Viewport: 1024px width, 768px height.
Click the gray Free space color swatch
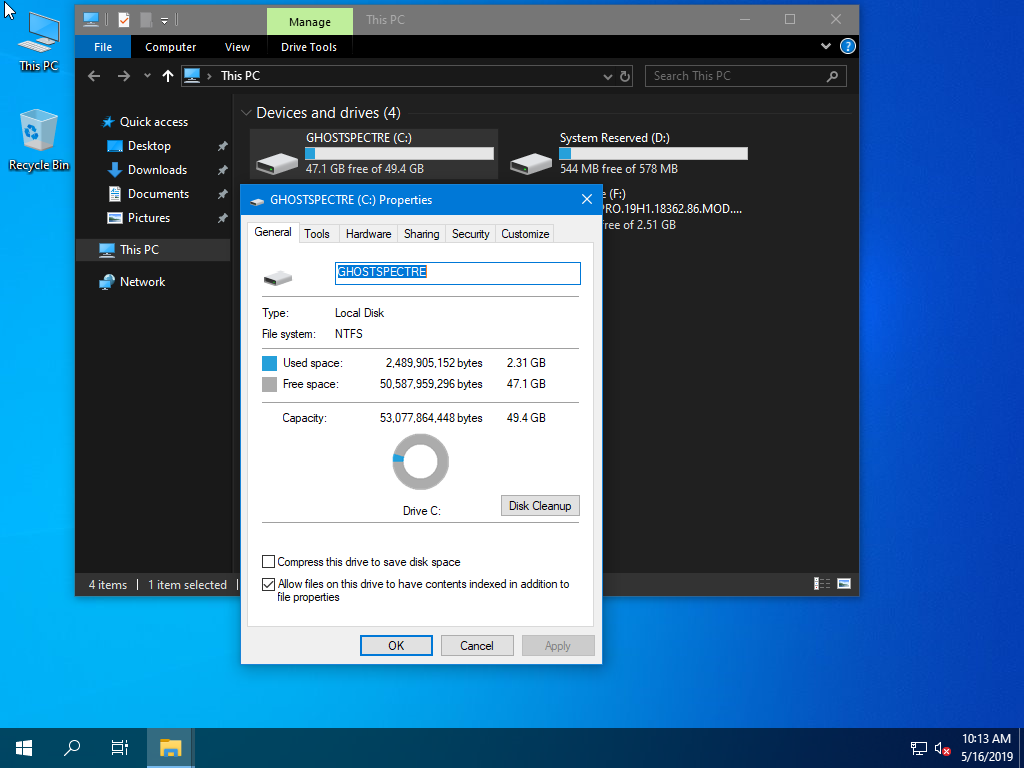point(269,384)
